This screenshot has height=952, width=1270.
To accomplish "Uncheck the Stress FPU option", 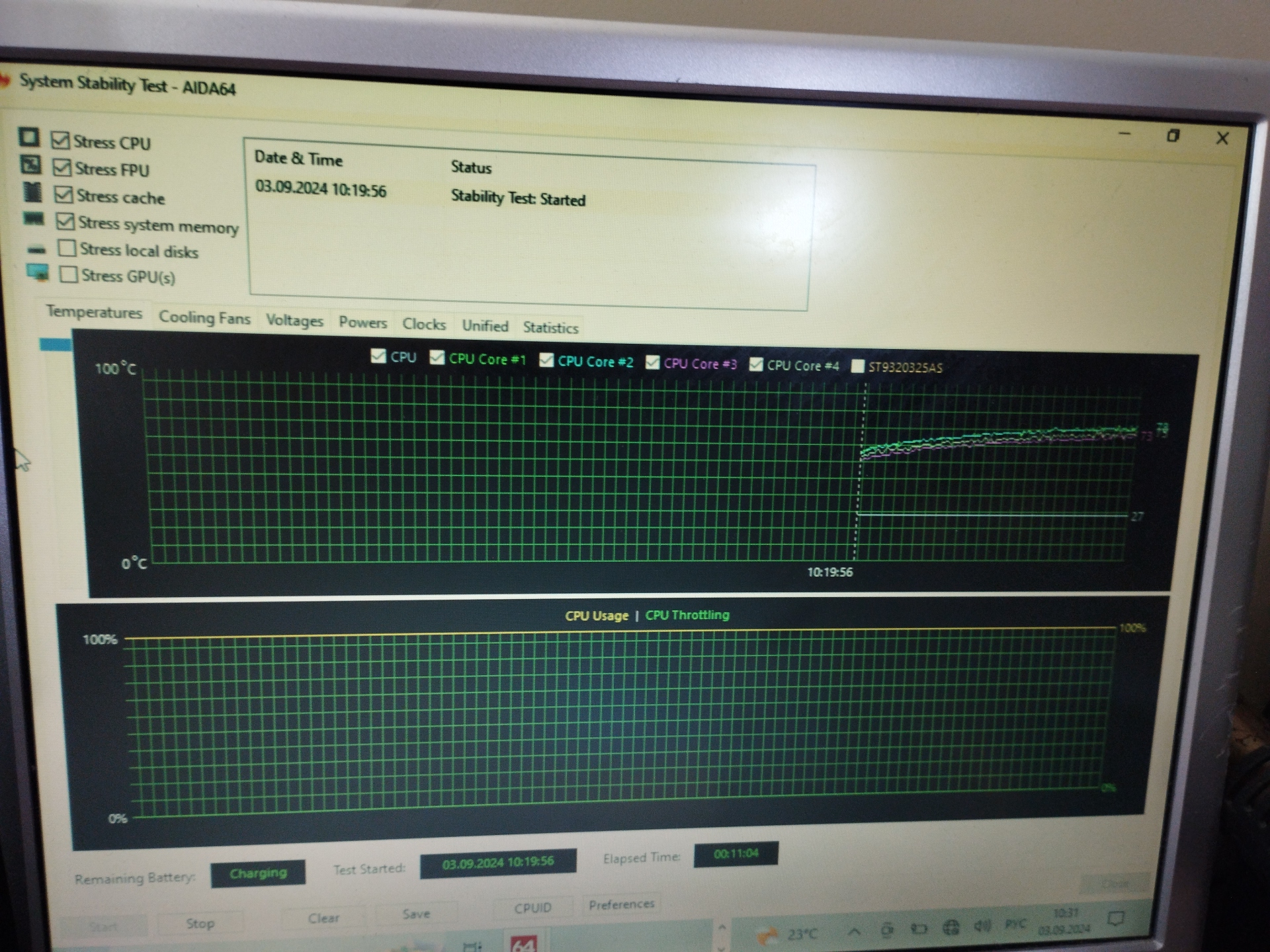I will 62,167.
